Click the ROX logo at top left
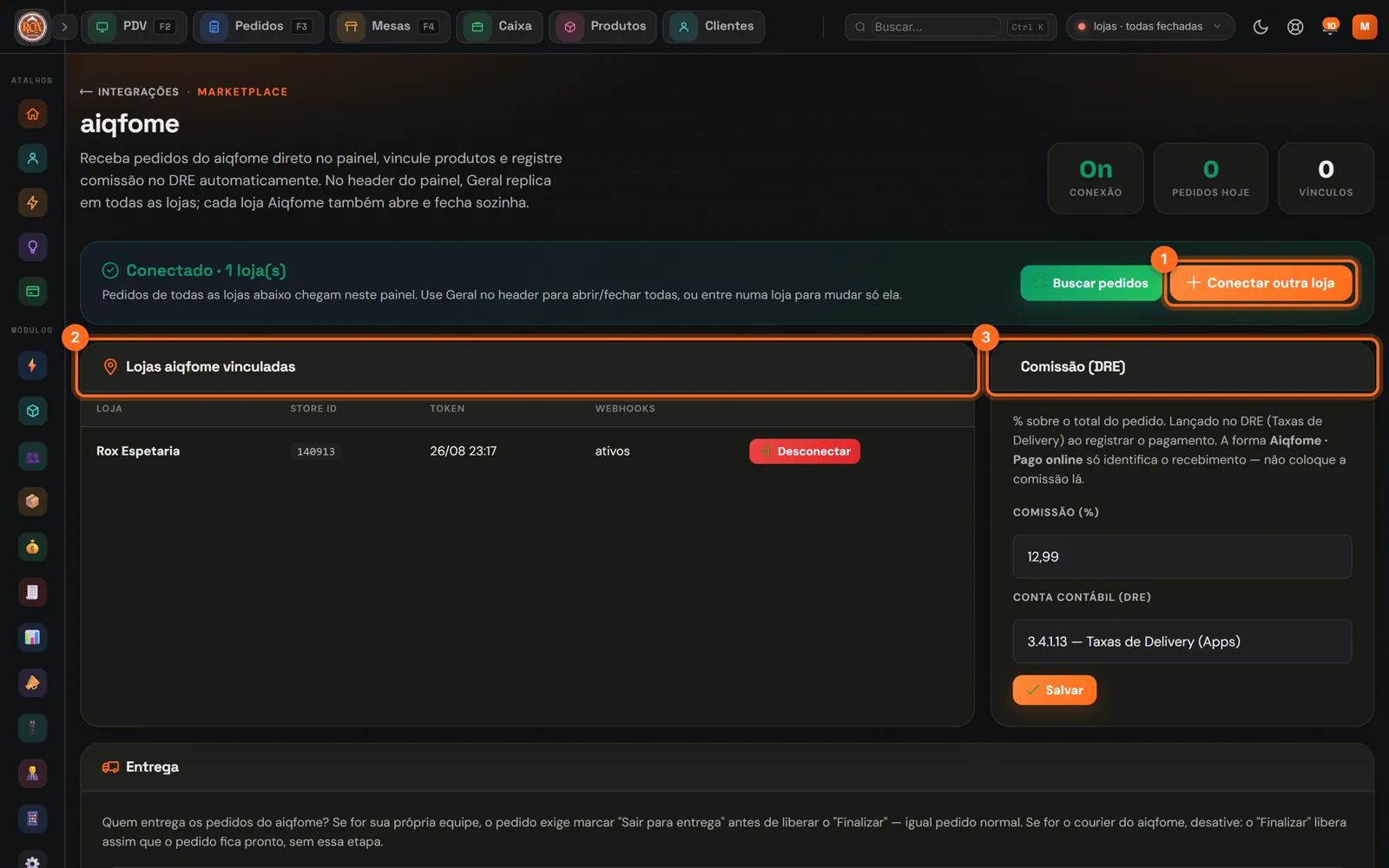This screenshot has height=868, width=1389. [x=32, y=27]
